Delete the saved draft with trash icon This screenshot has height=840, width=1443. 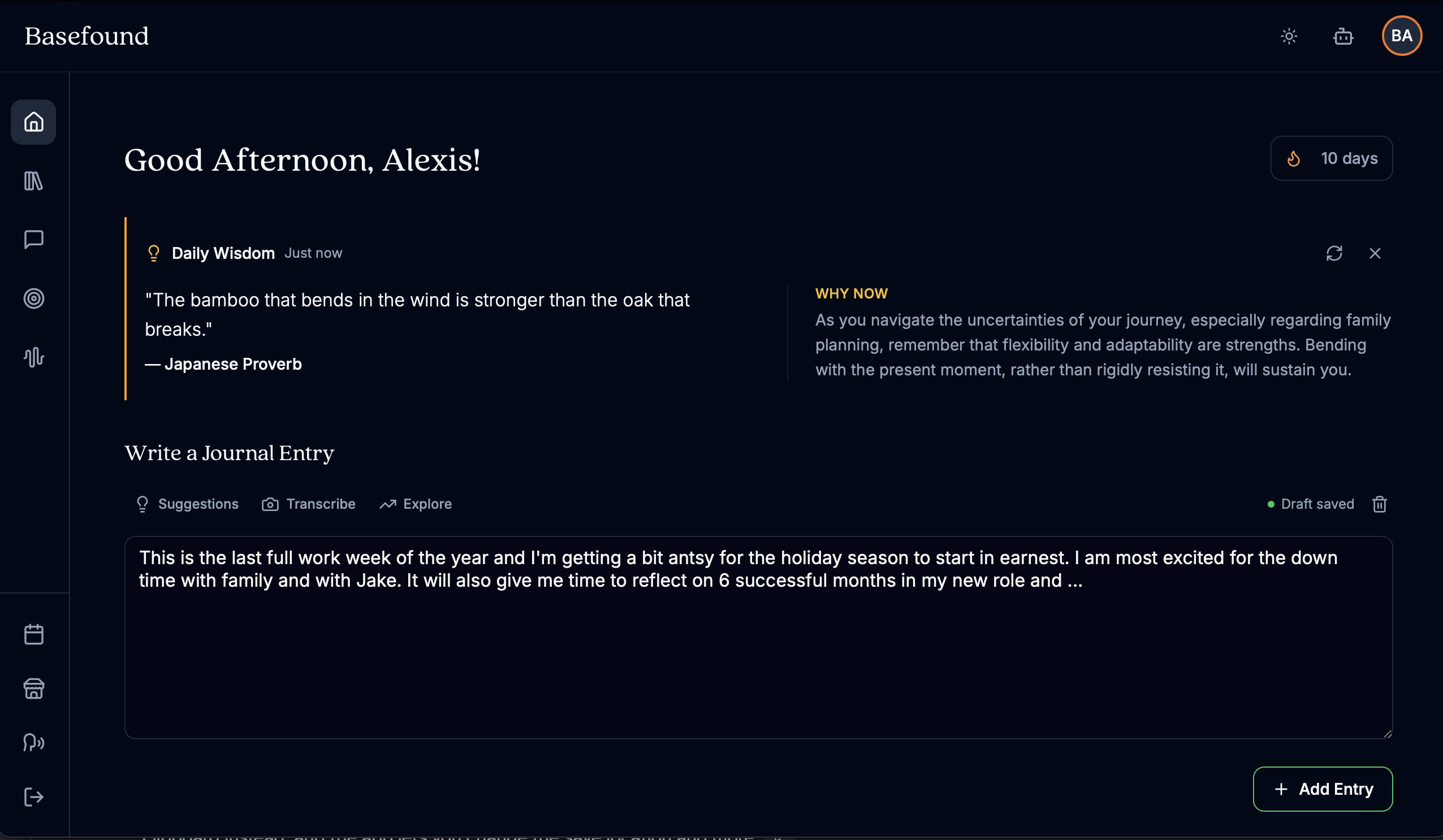pyautogui.click(x=1380, y=504)
